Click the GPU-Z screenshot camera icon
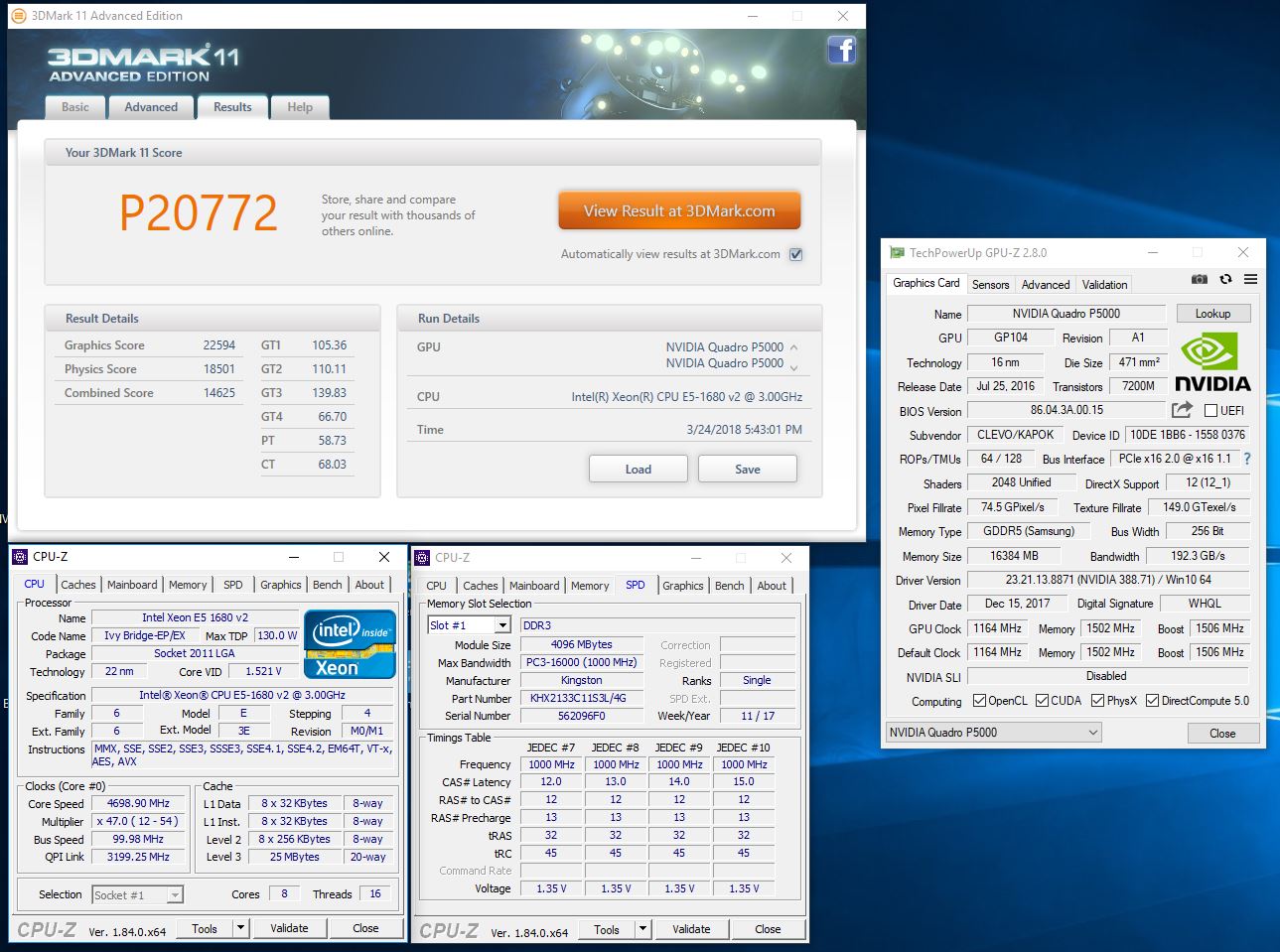This screenshot has width=1280, height=952. [1200, 280]
